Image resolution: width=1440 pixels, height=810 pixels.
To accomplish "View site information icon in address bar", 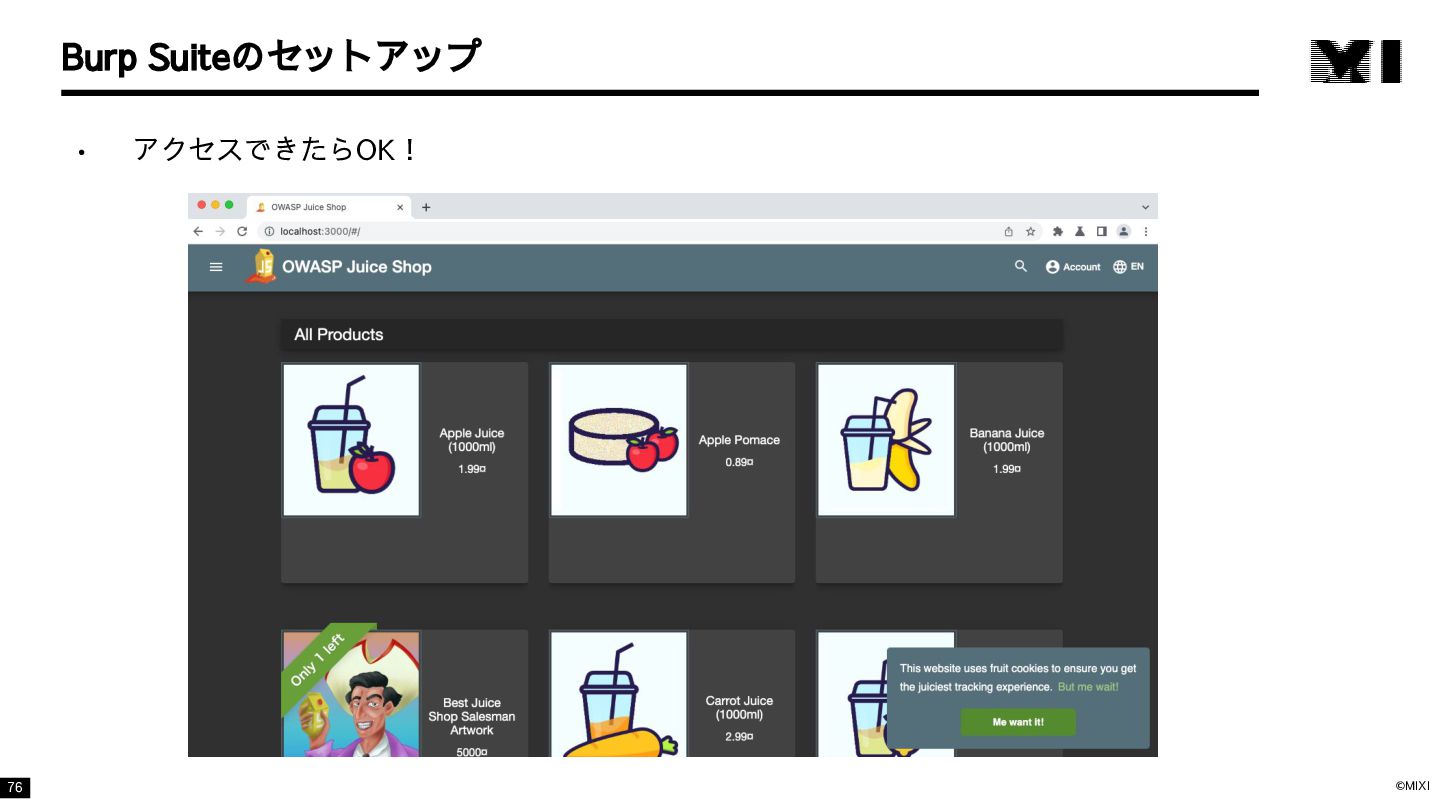I will click(269, 231).
